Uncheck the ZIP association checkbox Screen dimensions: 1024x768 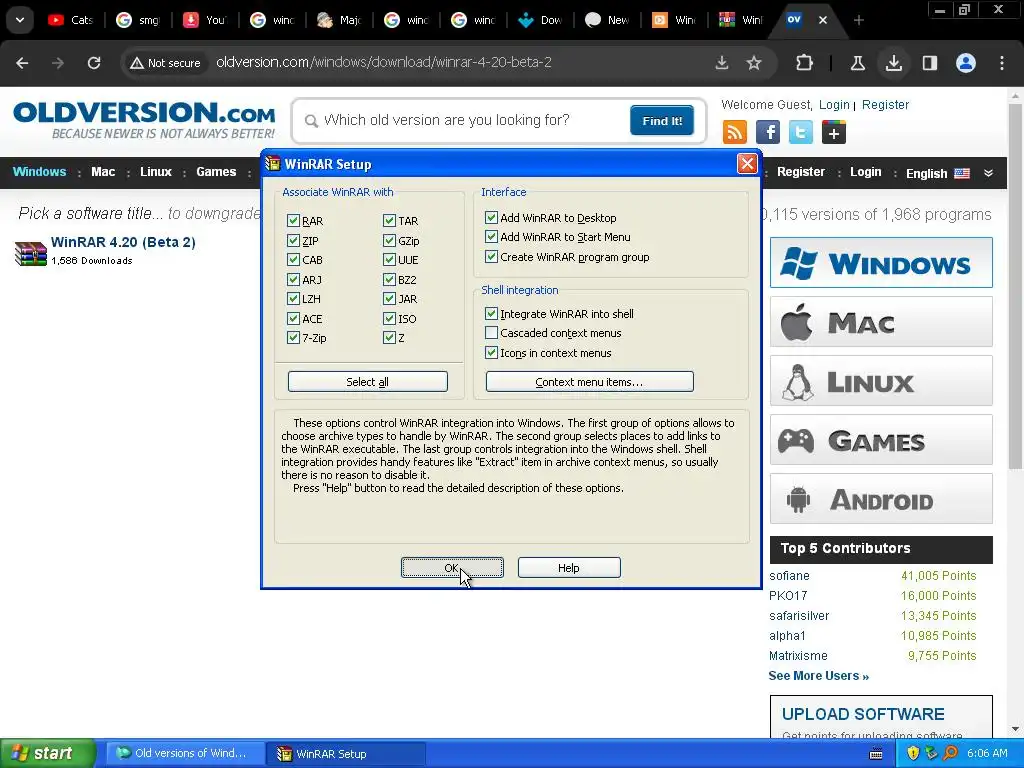click(293, 240)
